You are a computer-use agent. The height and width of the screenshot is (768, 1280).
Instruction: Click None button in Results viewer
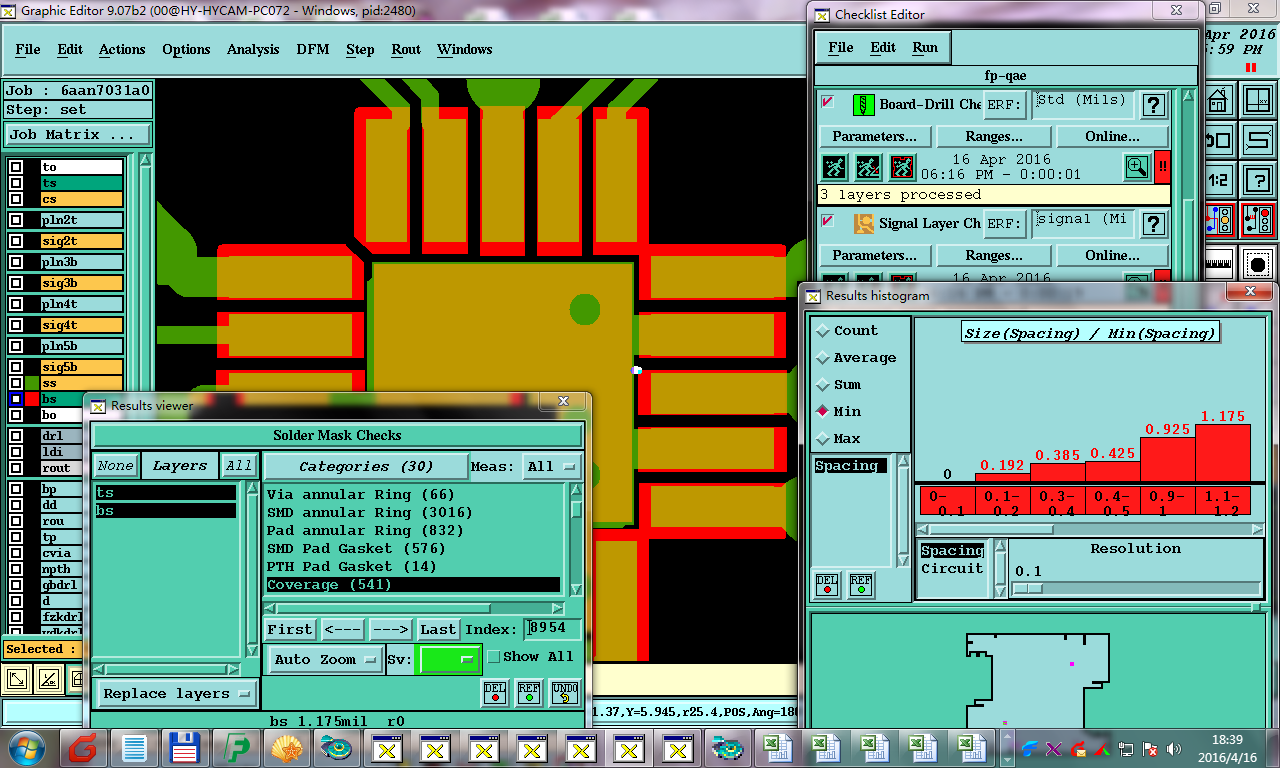115,466
